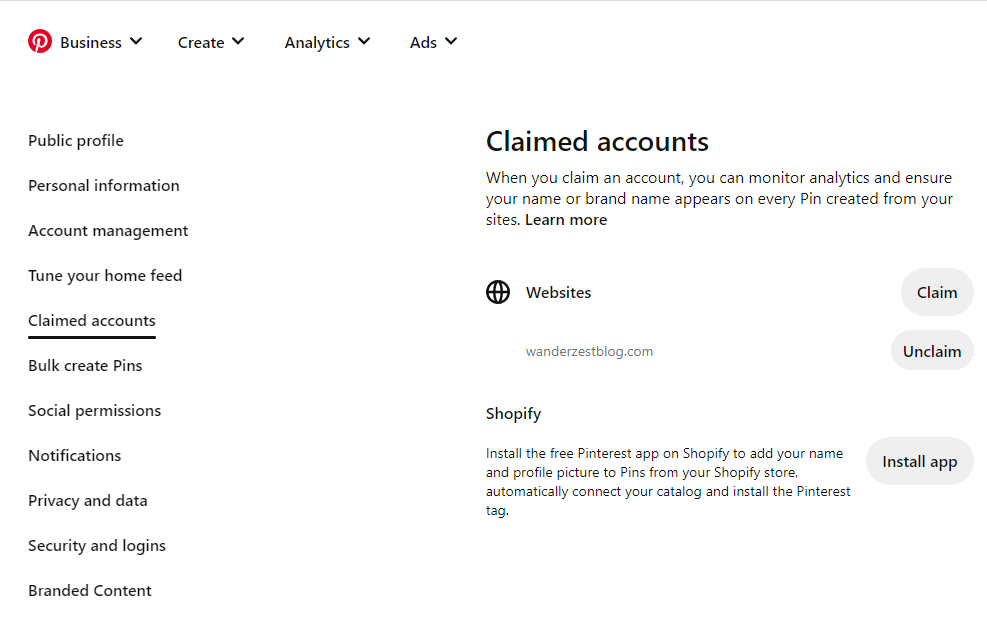987x621 pixels.
Task: Select the Claimed accounts sidebar item
Action: 92,321
